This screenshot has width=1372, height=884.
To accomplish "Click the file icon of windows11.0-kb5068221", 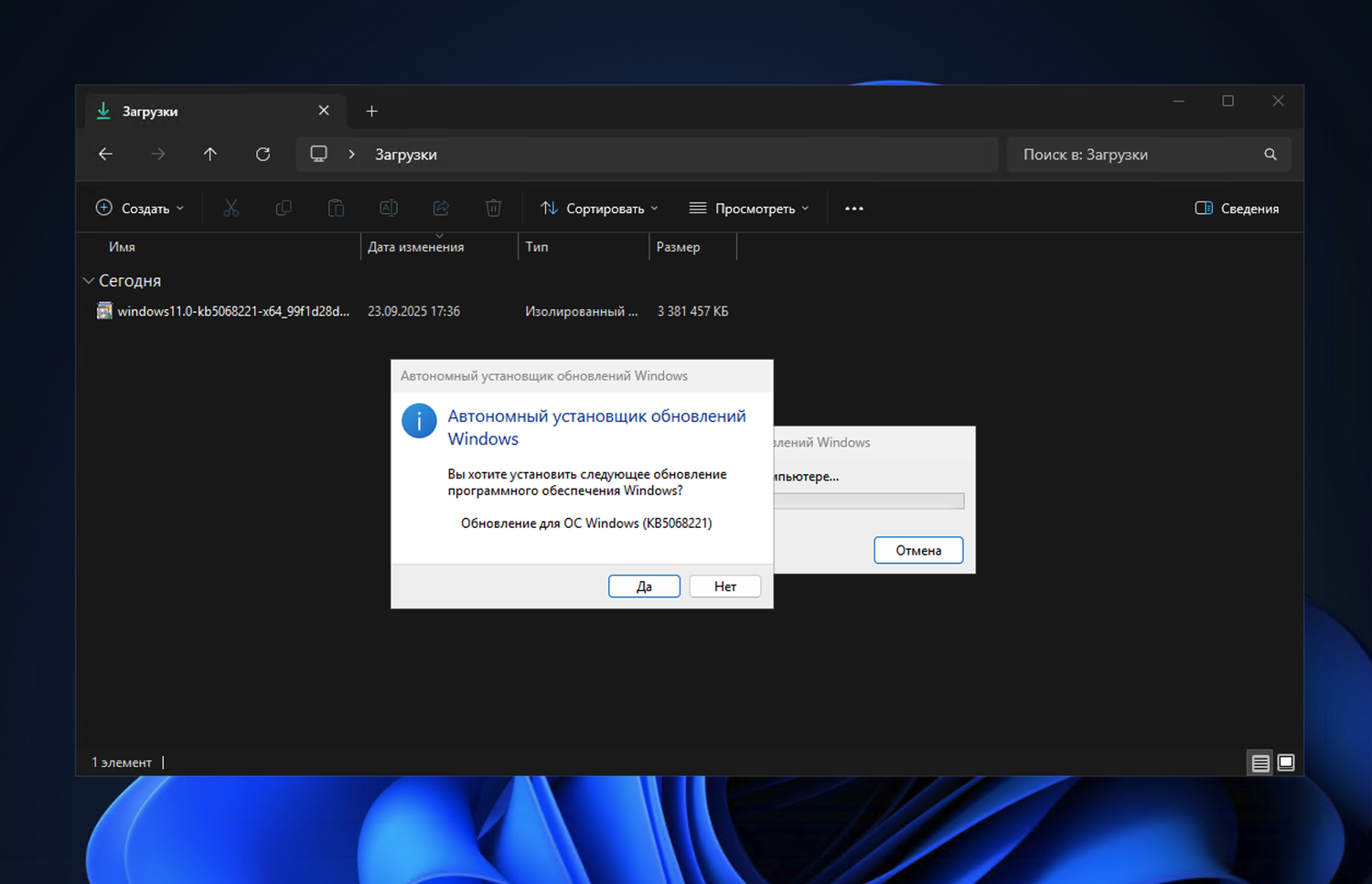I will [104, 311].
